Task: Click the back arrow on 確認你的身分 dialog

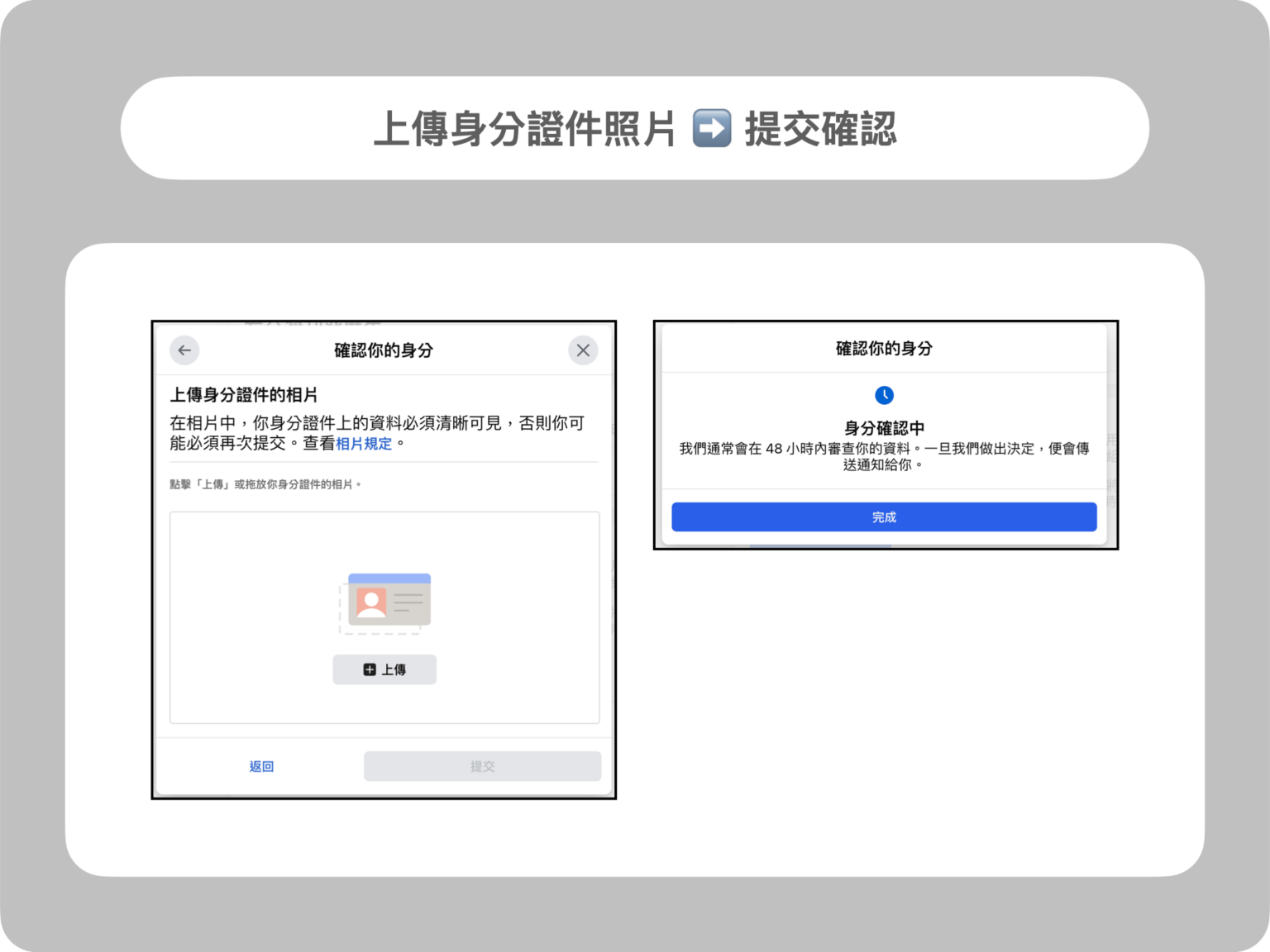Action: tap(184, 350)
